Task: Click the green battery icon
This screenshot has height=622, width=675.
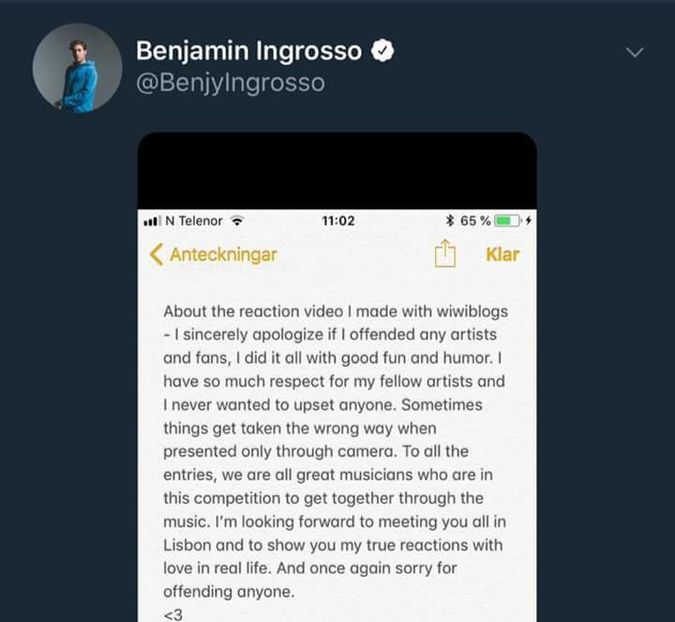Action: click(x=507, y=221)
